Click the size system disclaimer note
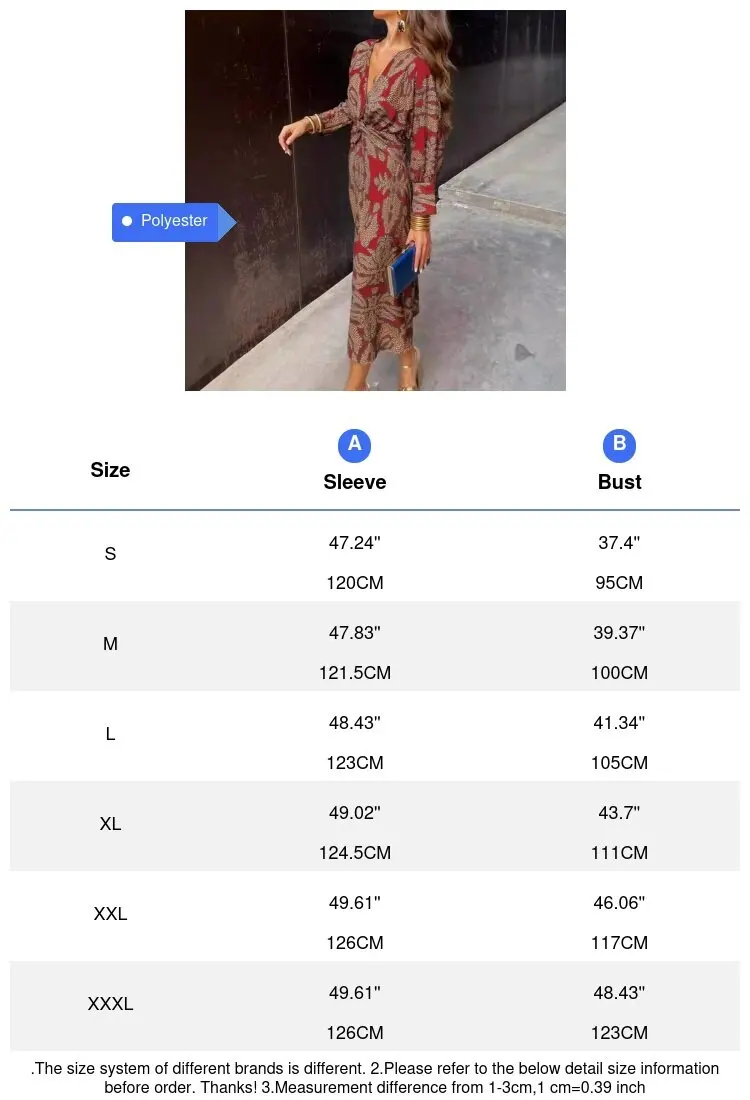750x1100 pixels. (x=375, y=1078)
